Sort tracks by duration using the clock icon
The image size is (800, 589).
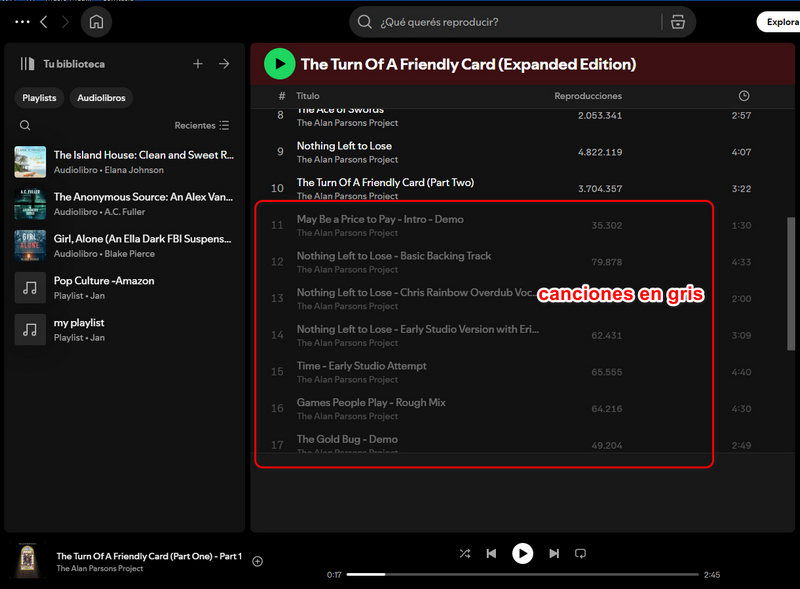(743, 95)
